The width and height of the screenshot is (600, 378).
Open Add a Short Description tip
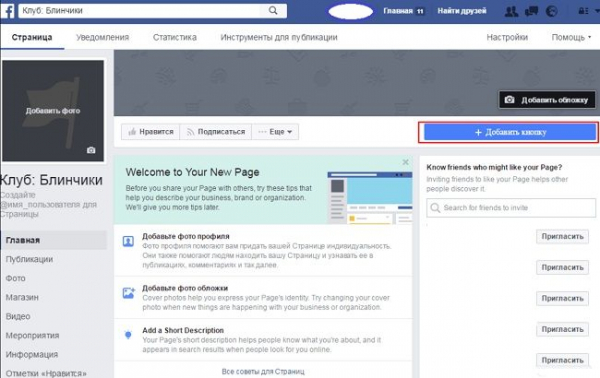183,330
